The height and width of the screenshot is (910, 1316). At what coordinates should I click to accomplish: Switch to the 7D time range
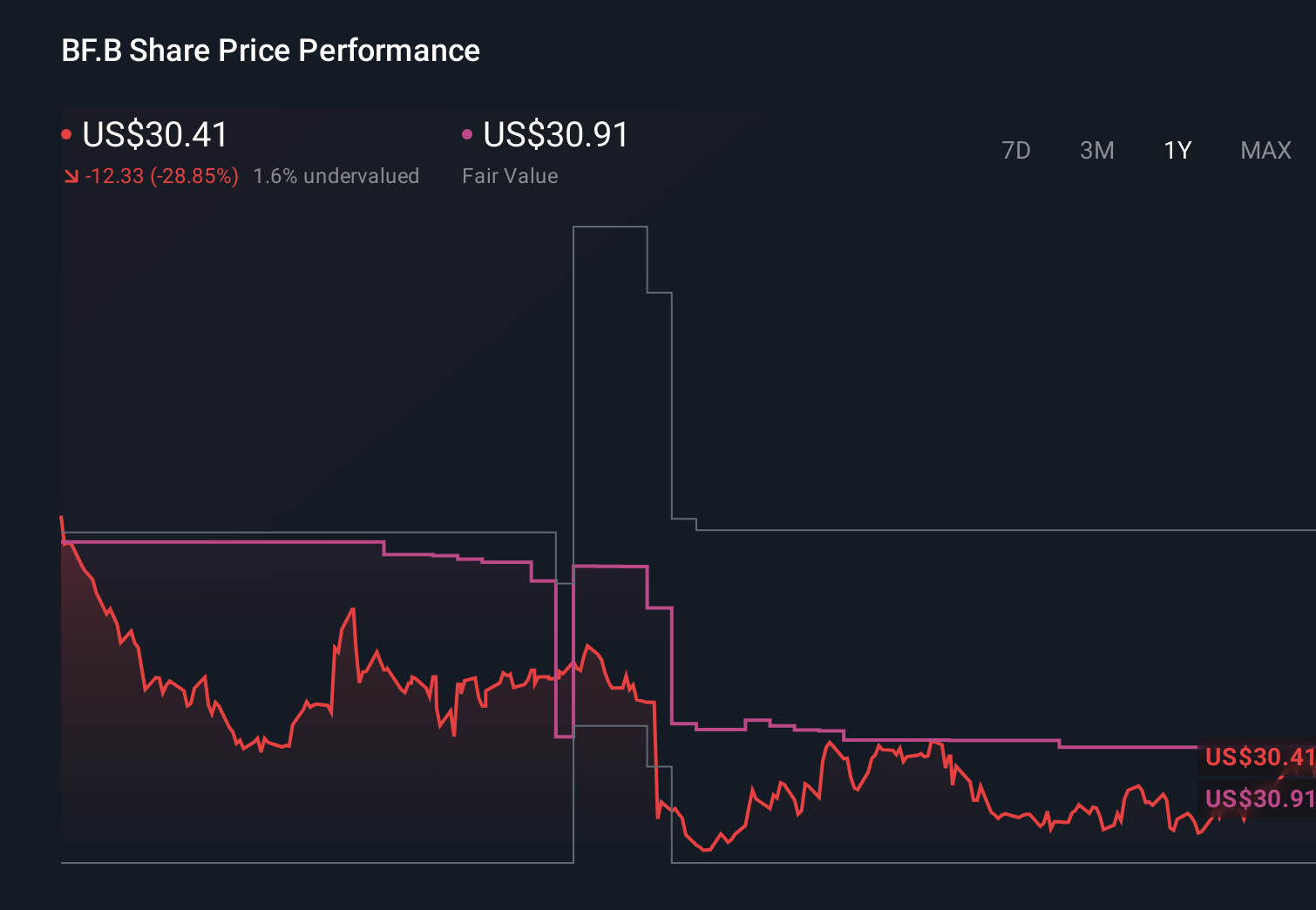tap(1017, 150)
